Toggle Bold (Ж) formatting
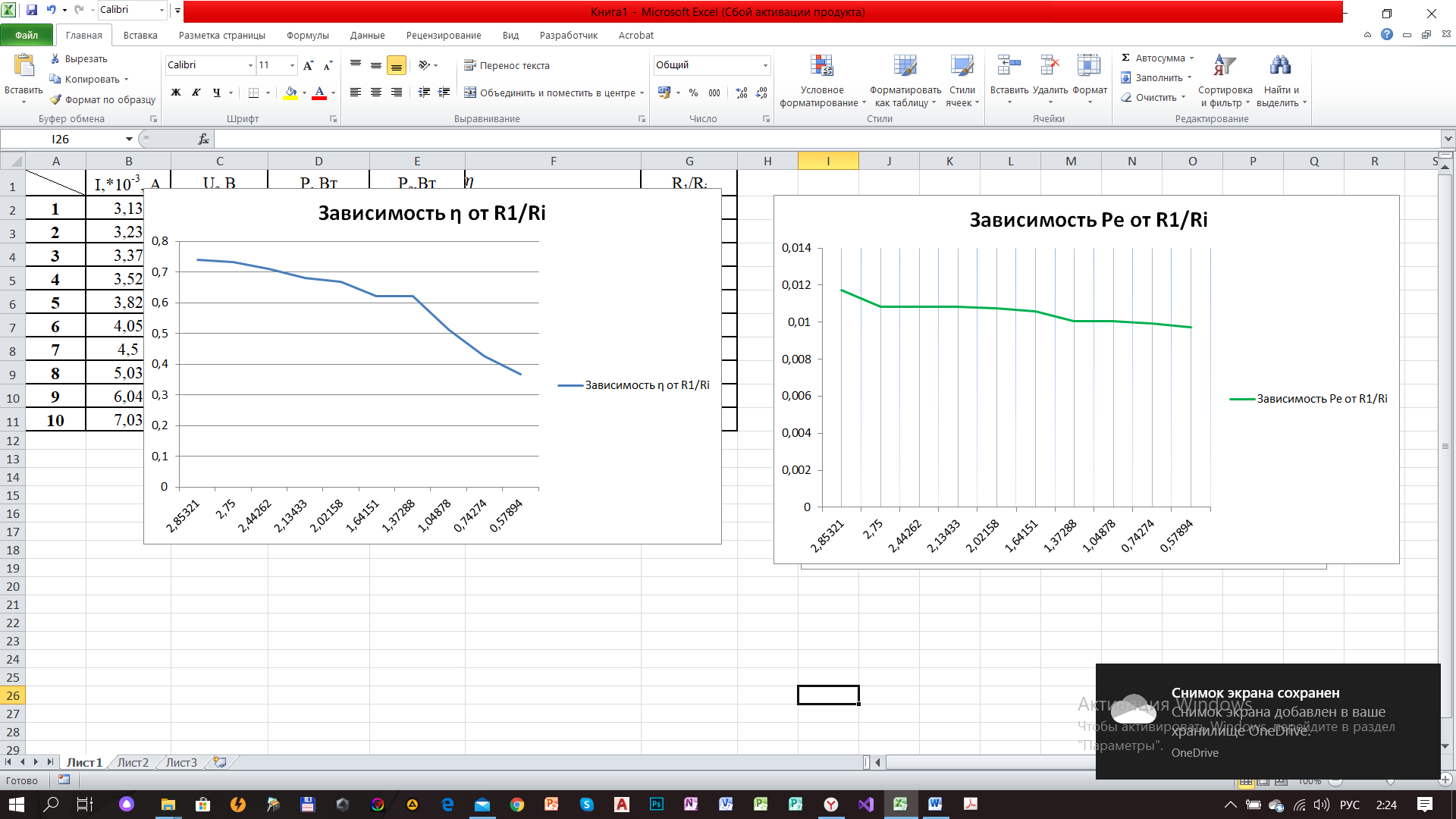Image resolution: width=1456 pixels, height=819 pixels. point(176,93)
